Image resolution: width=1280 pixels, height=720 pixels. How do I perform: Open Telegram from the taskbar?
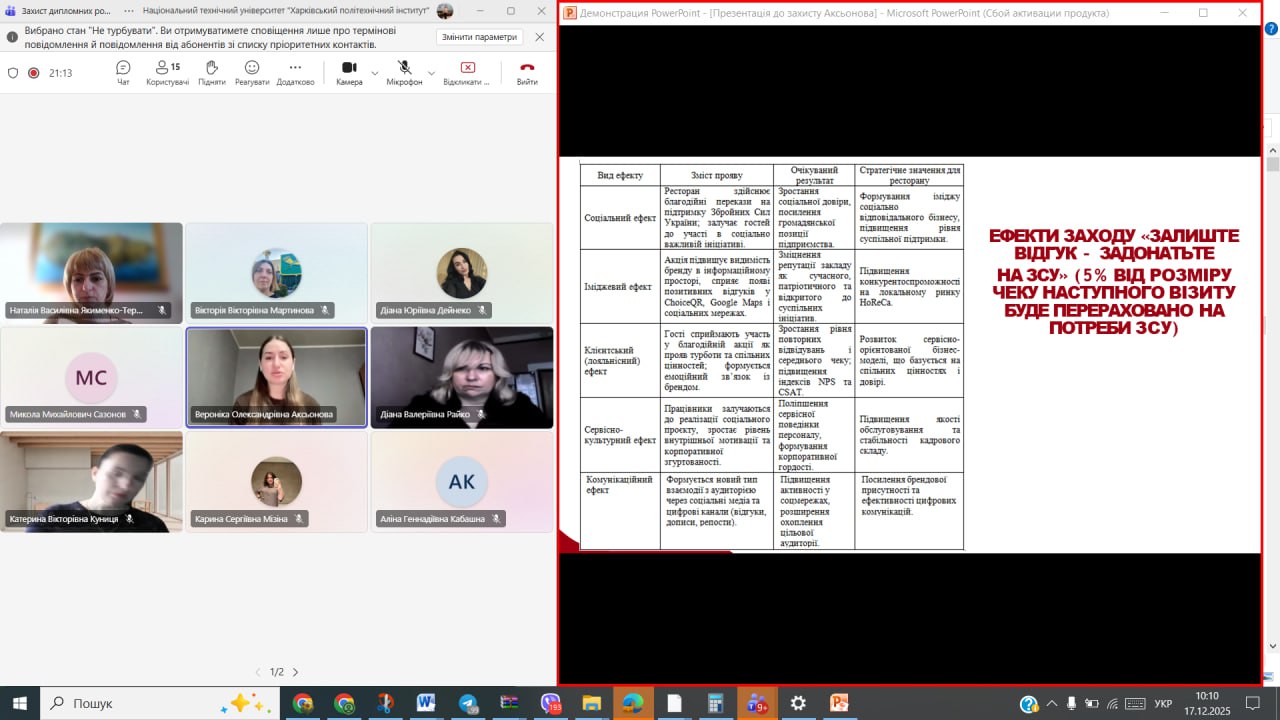468,703
